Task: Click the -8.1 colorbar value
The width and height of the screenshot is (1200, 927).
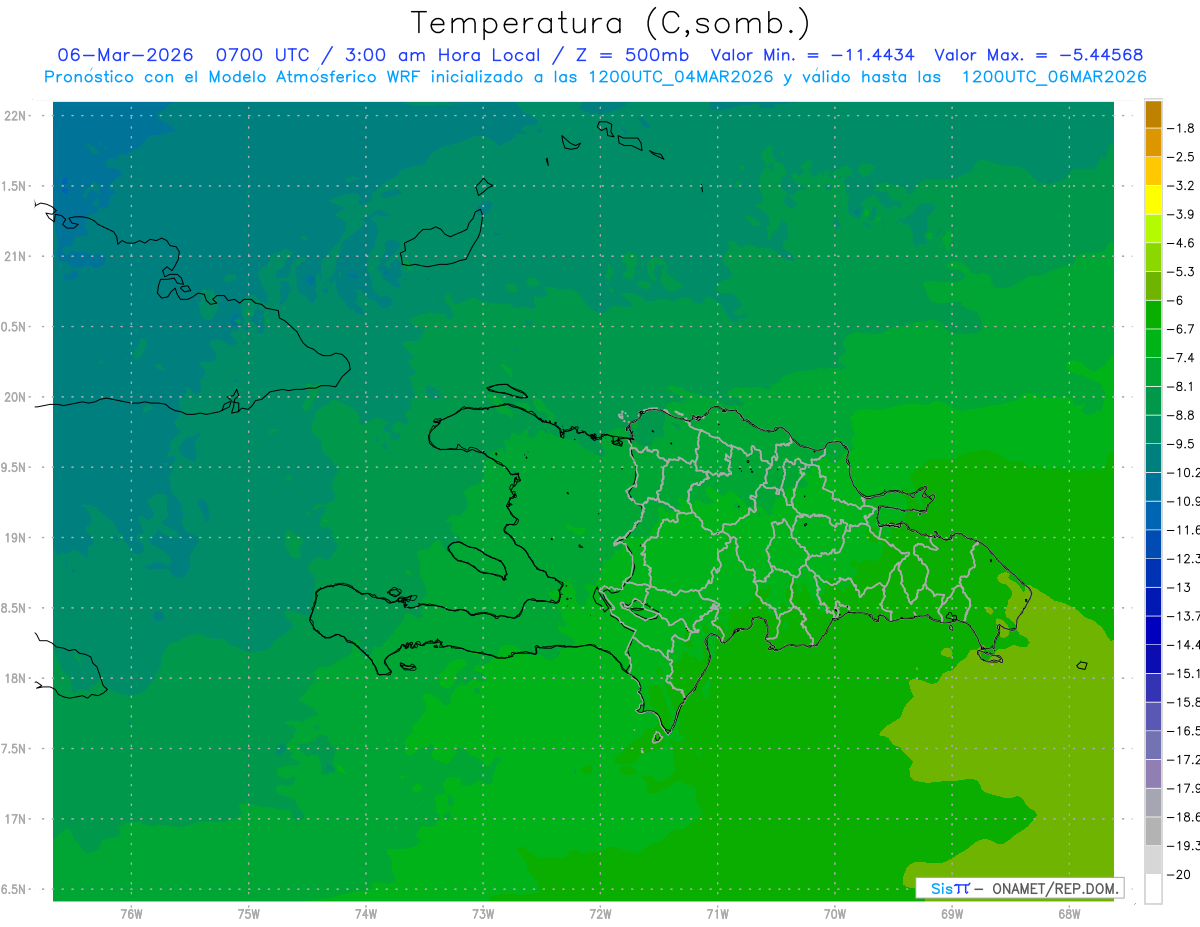Action: click(x=1182, y=386)
